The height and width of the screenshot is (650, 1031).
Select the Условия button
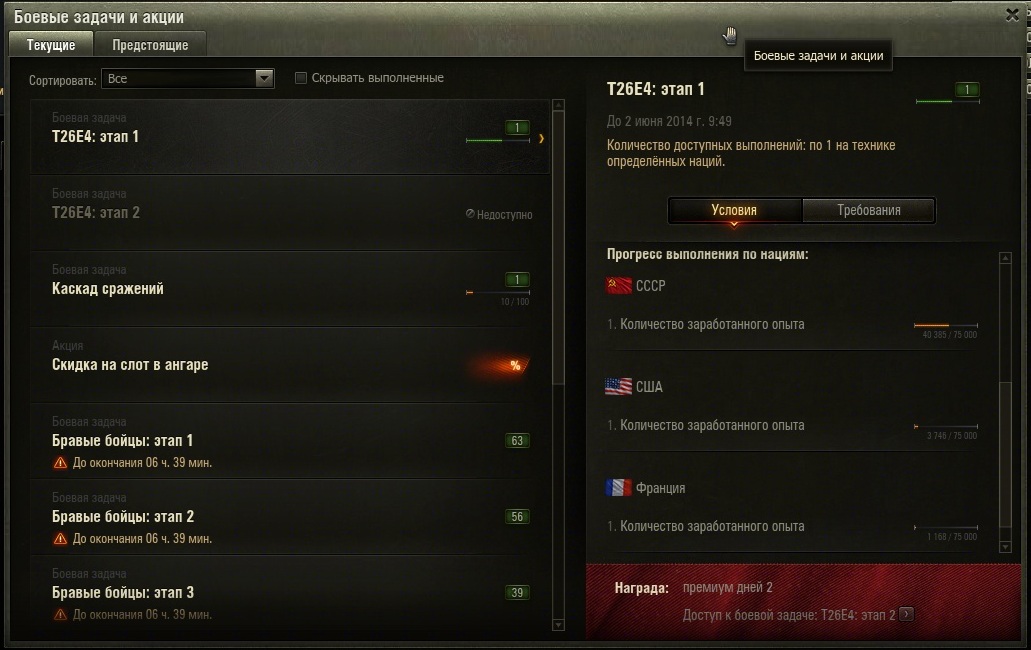tap(734, 210)
